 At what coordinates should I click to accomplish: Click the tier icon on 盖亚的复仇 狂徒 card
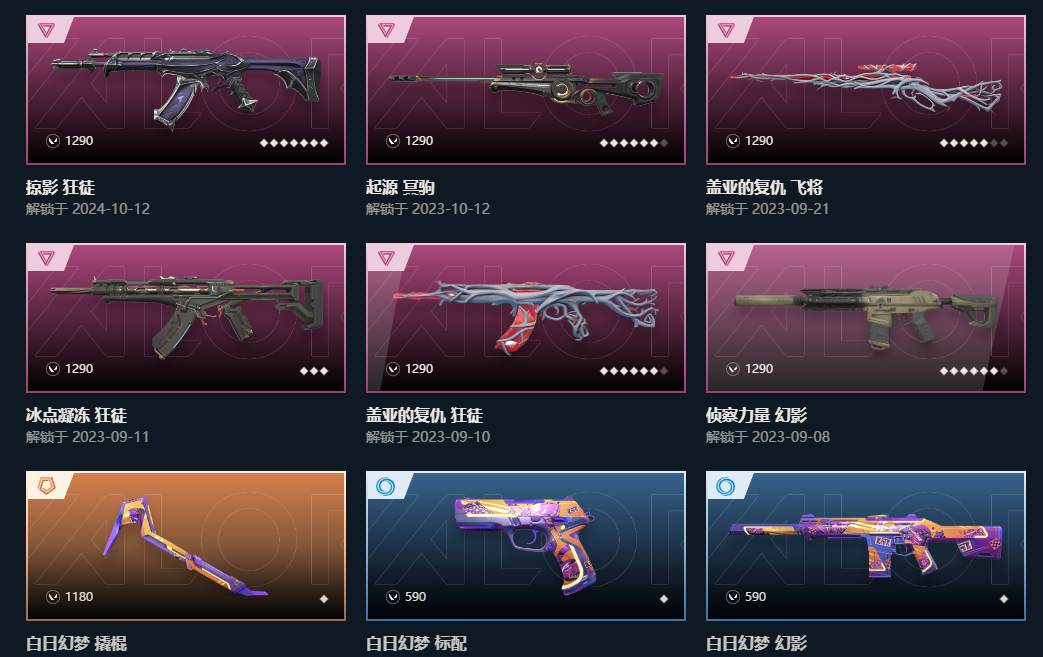tap(386, 258)
